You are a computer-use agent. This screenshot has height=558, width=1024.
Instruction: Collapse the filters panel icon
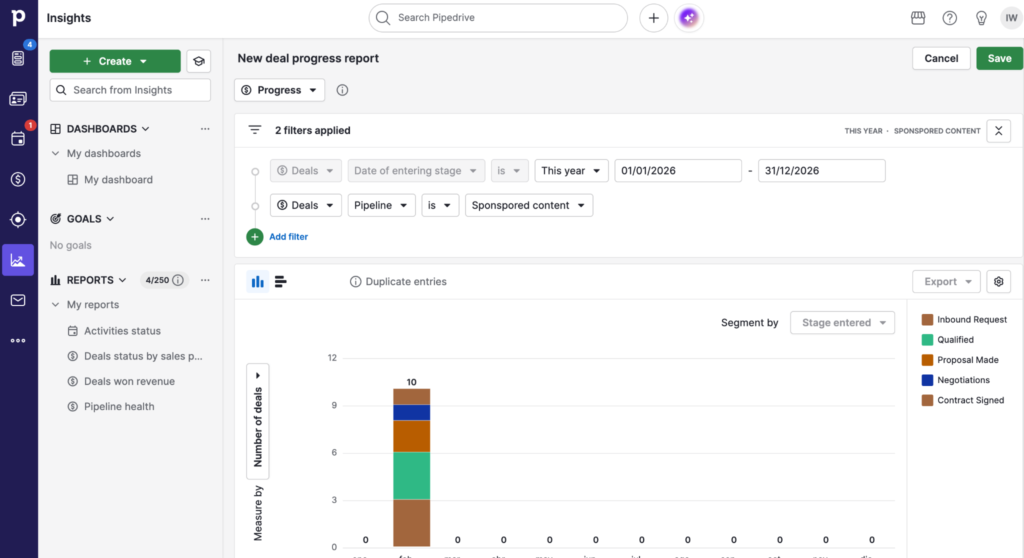click(999, 131)
